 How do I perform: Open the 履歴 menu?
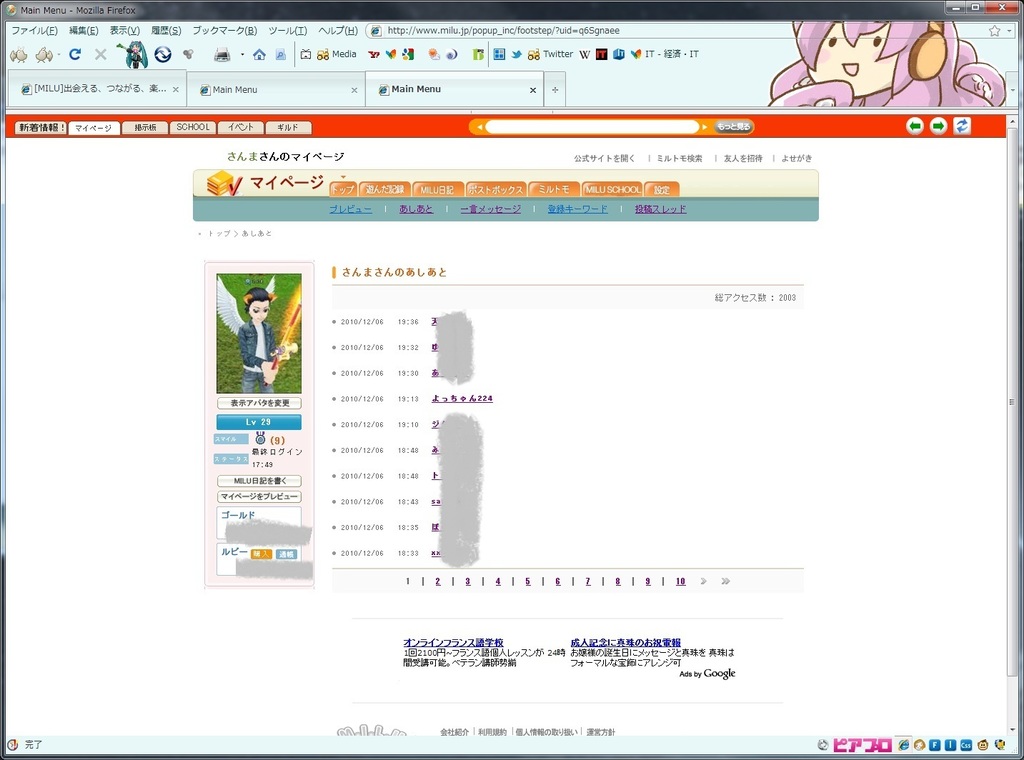(166, 31)
